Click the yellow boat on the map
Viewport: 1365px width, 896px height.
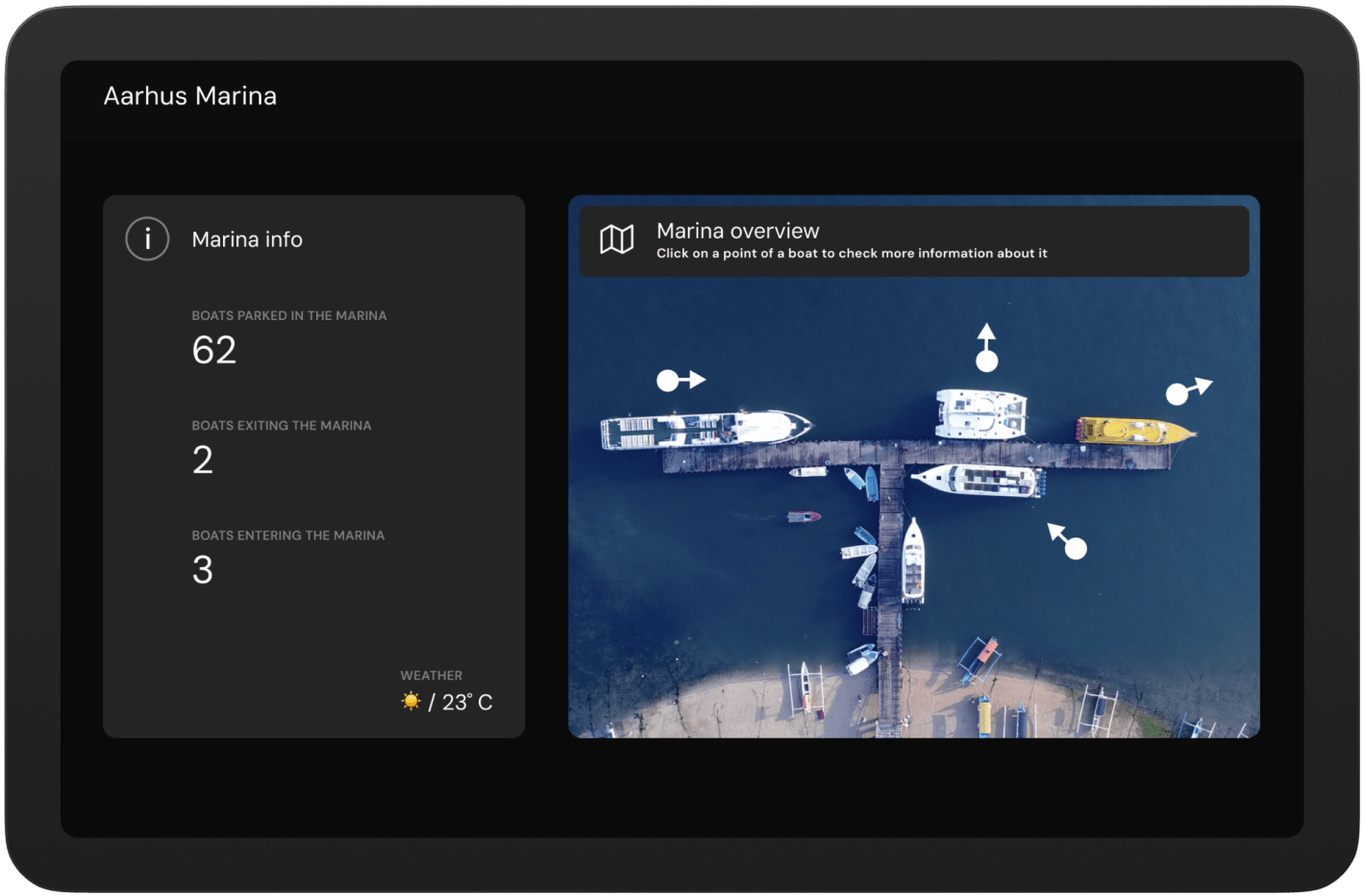[x=1134, y=431]
